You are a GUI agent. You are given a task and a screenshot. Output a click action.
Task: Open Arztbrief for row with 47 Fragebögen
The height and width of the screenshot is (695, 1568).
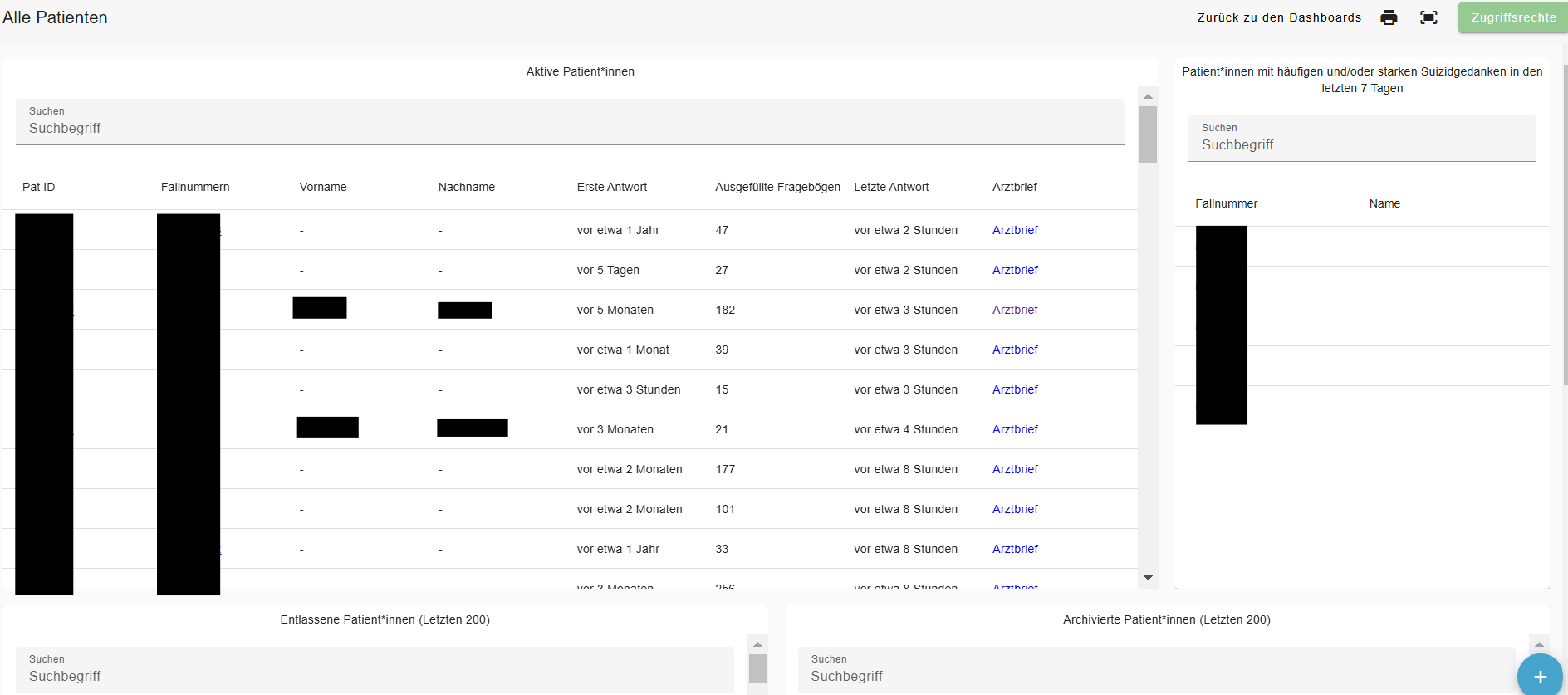(x=1015, y=230)
